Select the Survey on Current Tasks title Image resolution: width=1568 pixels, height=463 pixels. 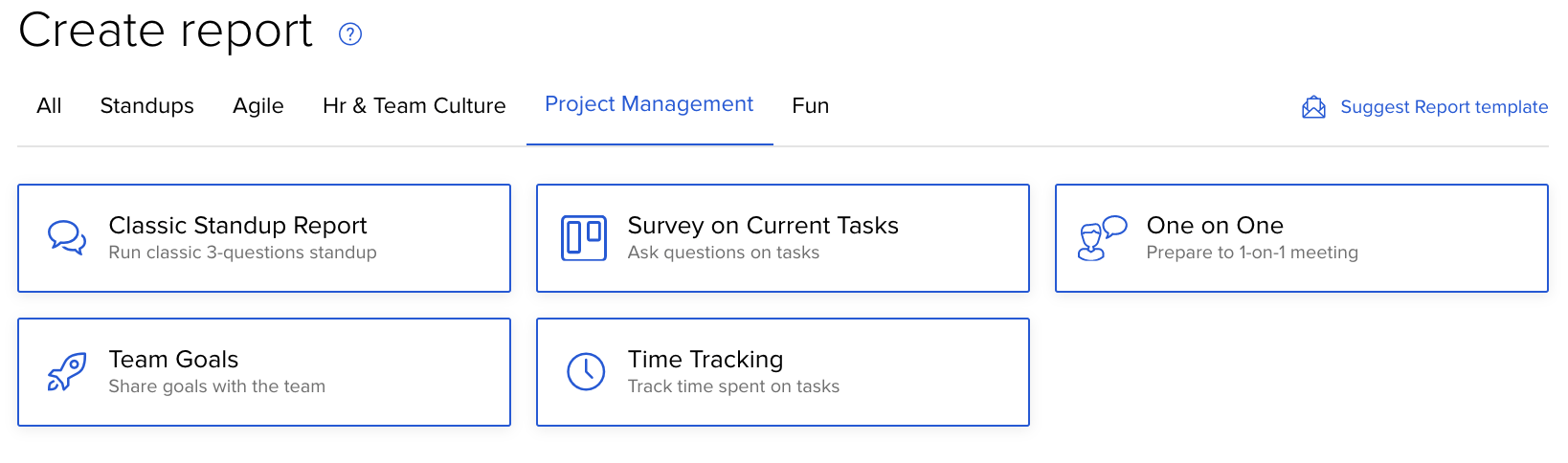click(x=763, y=225)
